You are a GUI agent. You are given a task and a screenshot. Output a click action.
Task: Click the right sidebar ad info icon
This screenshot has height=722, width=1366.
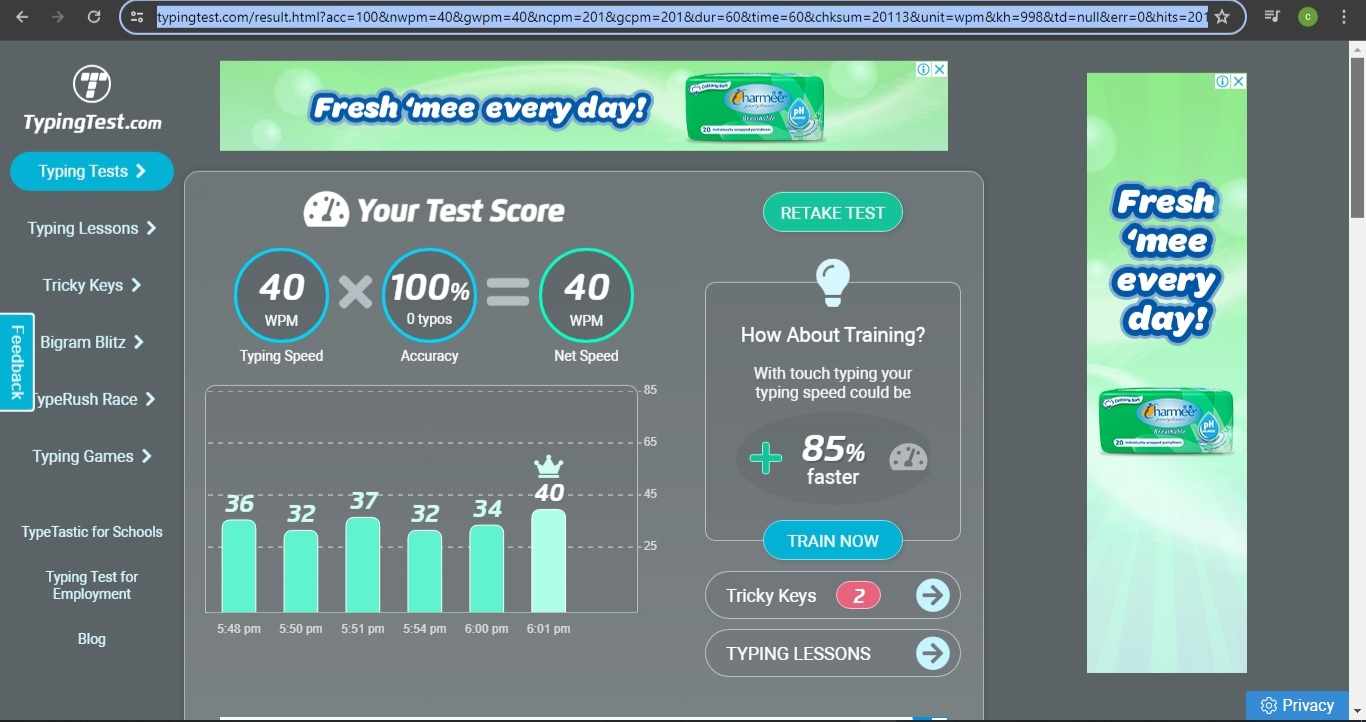coord(1223,81)
